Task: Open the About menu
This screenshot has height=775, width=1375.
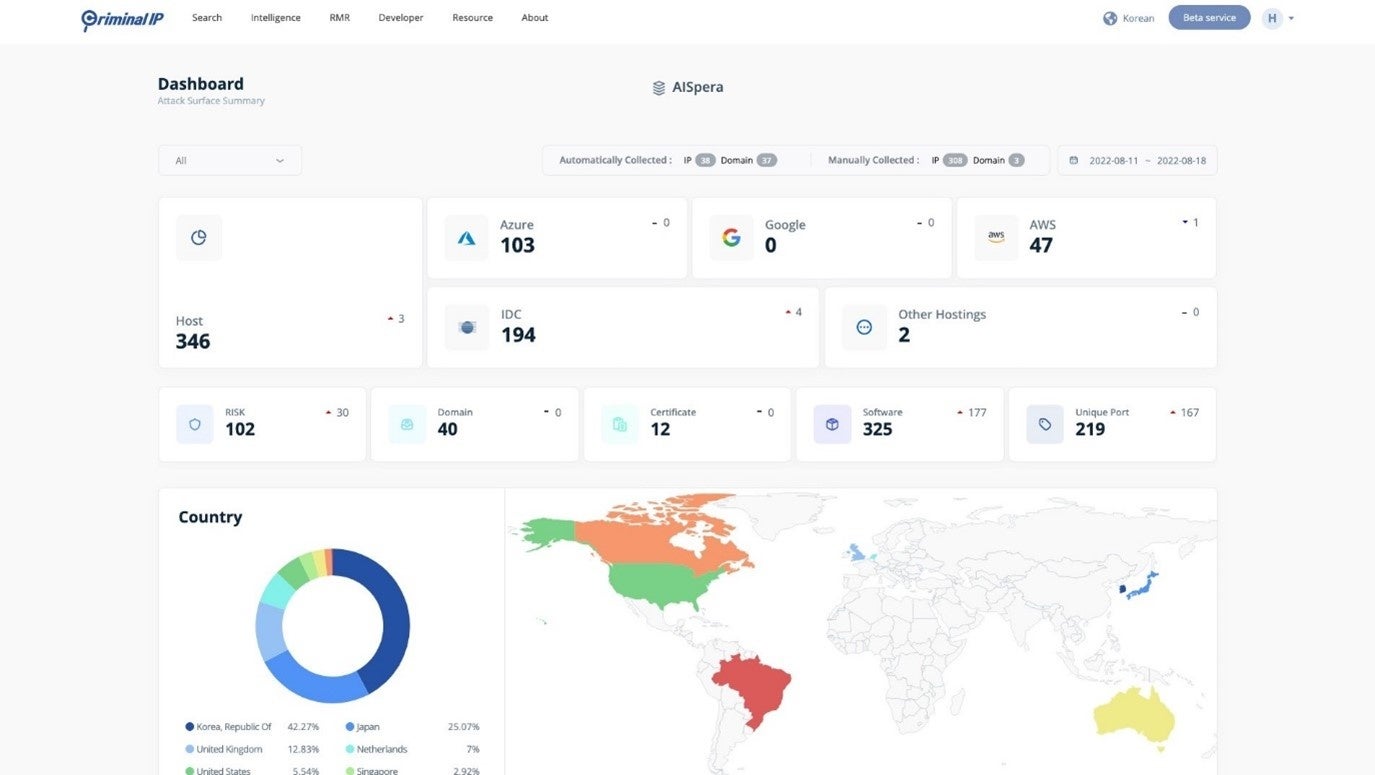Action: pos(535,18)
